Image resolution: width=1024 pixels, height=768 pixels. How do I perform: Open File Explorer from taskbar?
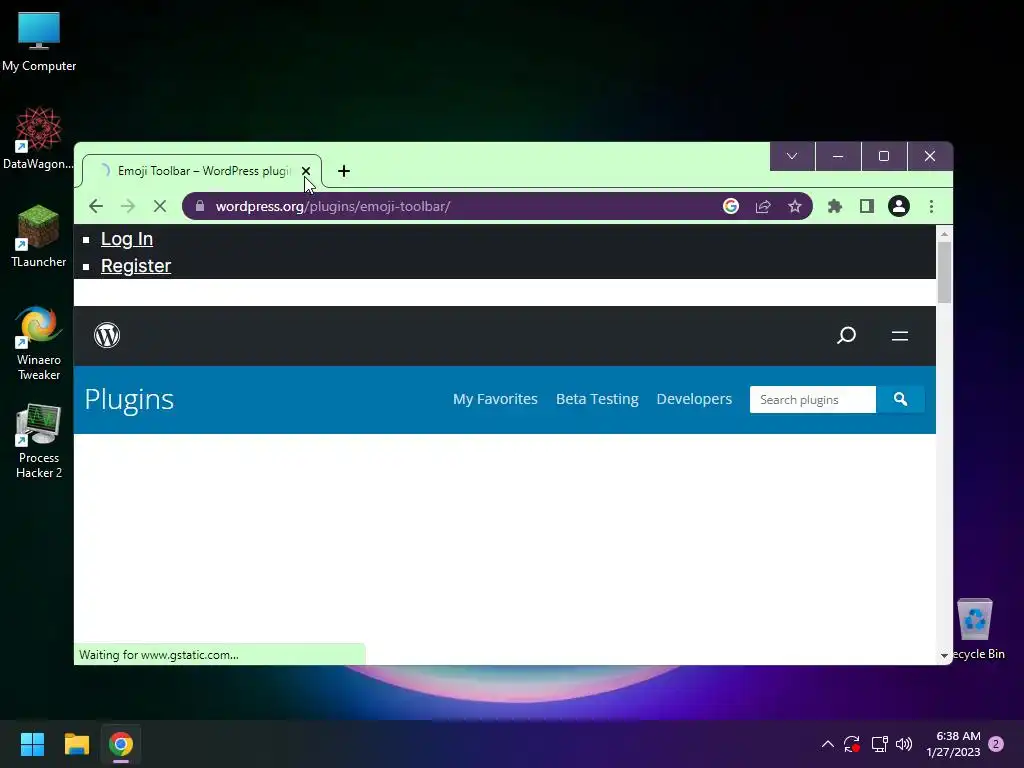(x=76, y=744)
